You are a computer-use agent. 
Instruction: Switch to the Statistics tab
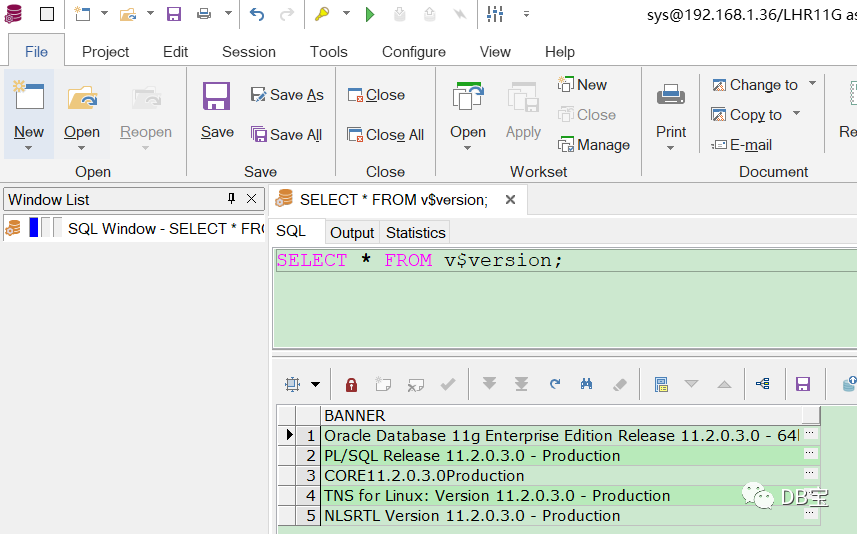click(x=416, y=233)
